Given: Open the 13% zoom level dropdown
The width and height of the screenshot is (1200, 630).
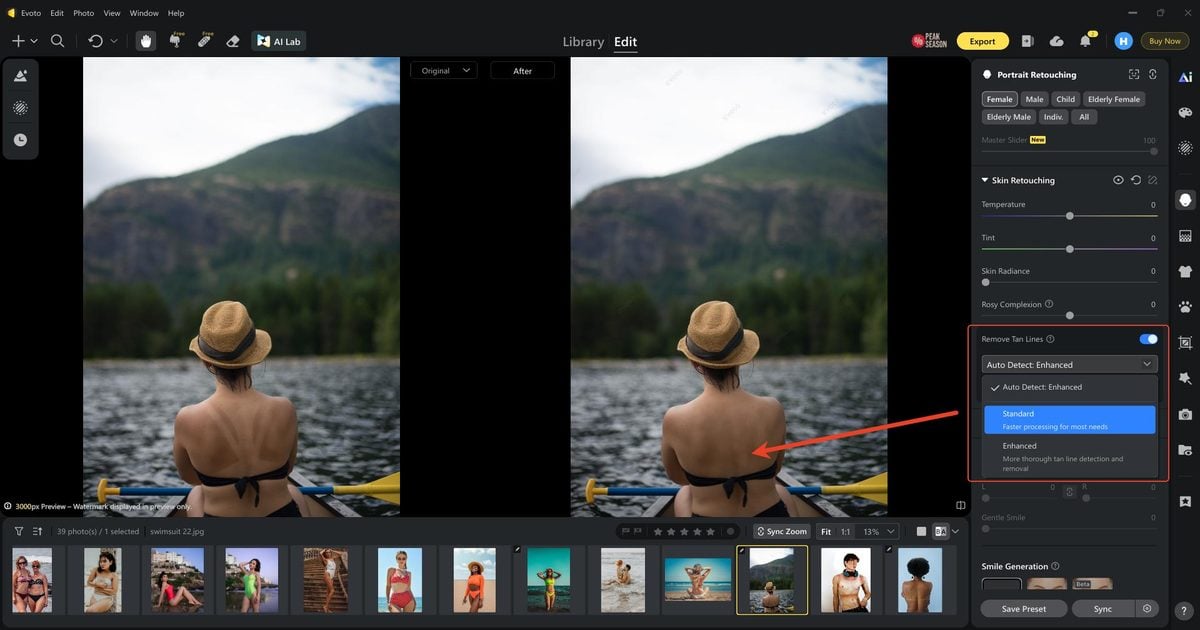Looking at the screenshot, I should coord(878,531).
